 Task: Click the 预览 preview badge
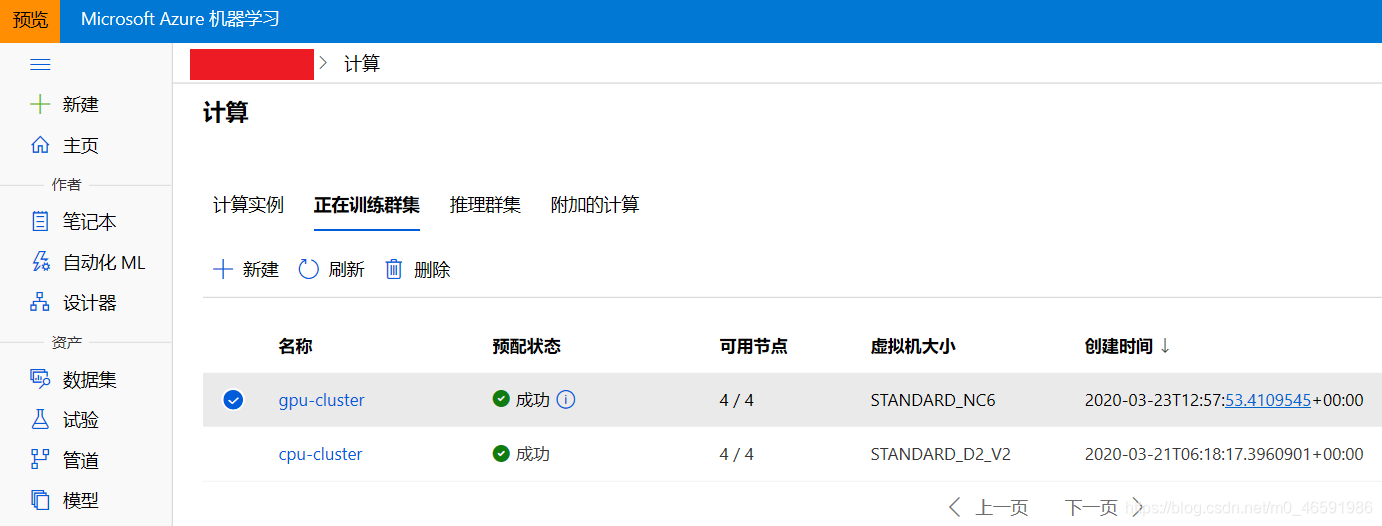[30, 21]
